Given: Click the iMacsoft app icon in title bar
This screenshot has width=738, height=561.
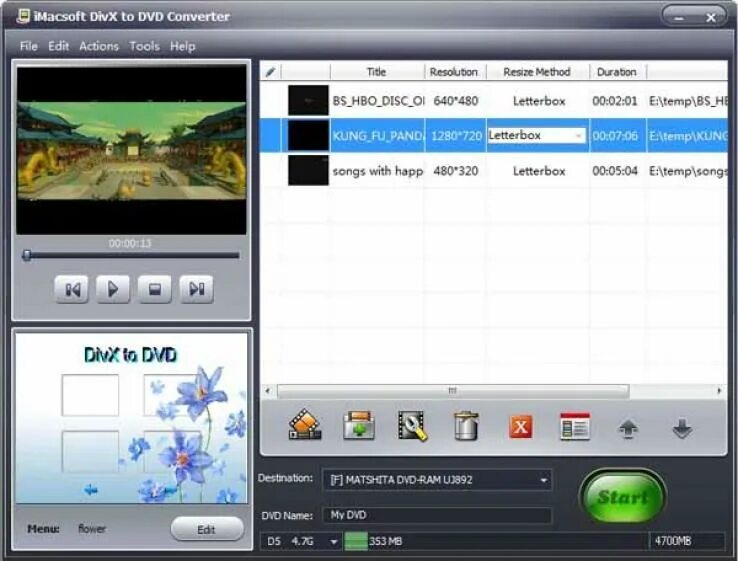Looking at the screenshot, I should 23,16.
